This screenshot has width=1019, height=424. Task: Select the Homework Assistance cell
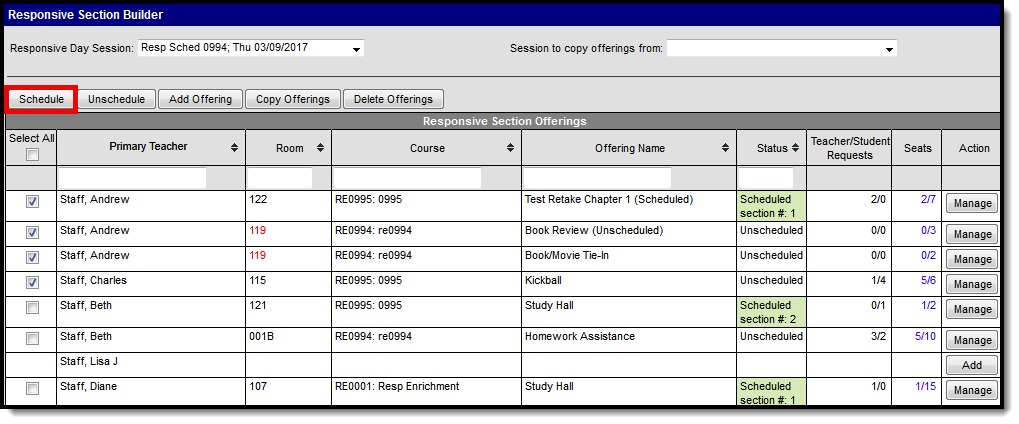[x=628, y=340]
